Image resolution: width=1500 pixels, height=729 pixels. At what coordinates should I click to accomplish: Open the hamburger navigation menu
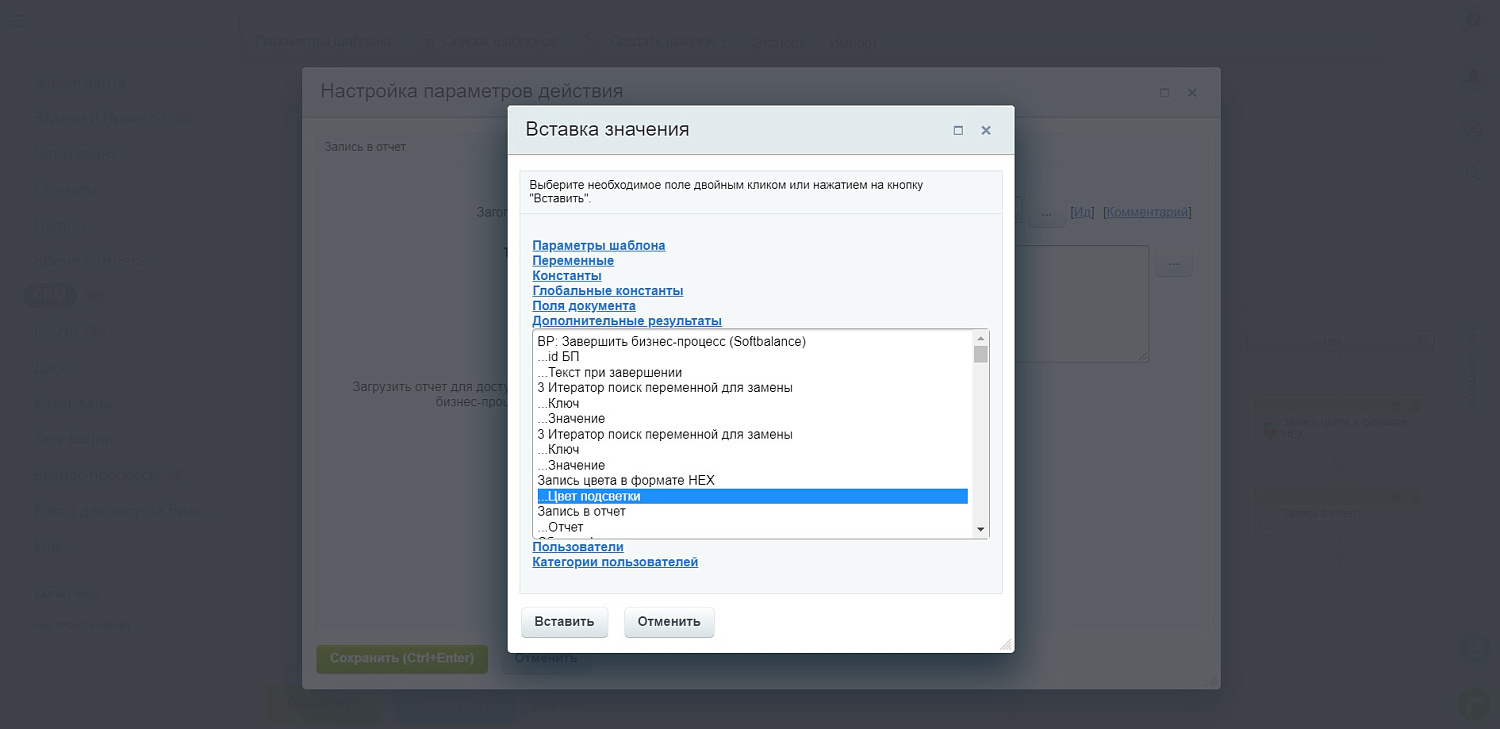pos(15,19)
